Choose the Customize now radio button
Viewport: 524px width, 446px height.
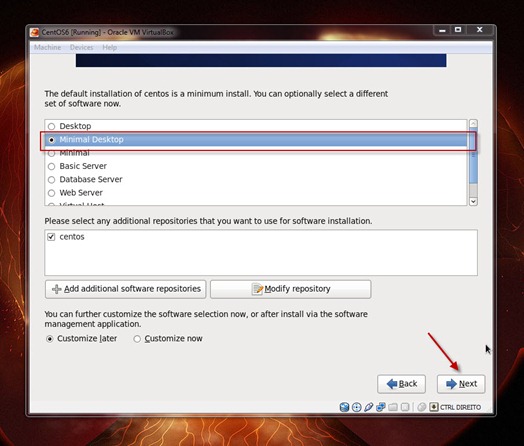tap(137, 339)
